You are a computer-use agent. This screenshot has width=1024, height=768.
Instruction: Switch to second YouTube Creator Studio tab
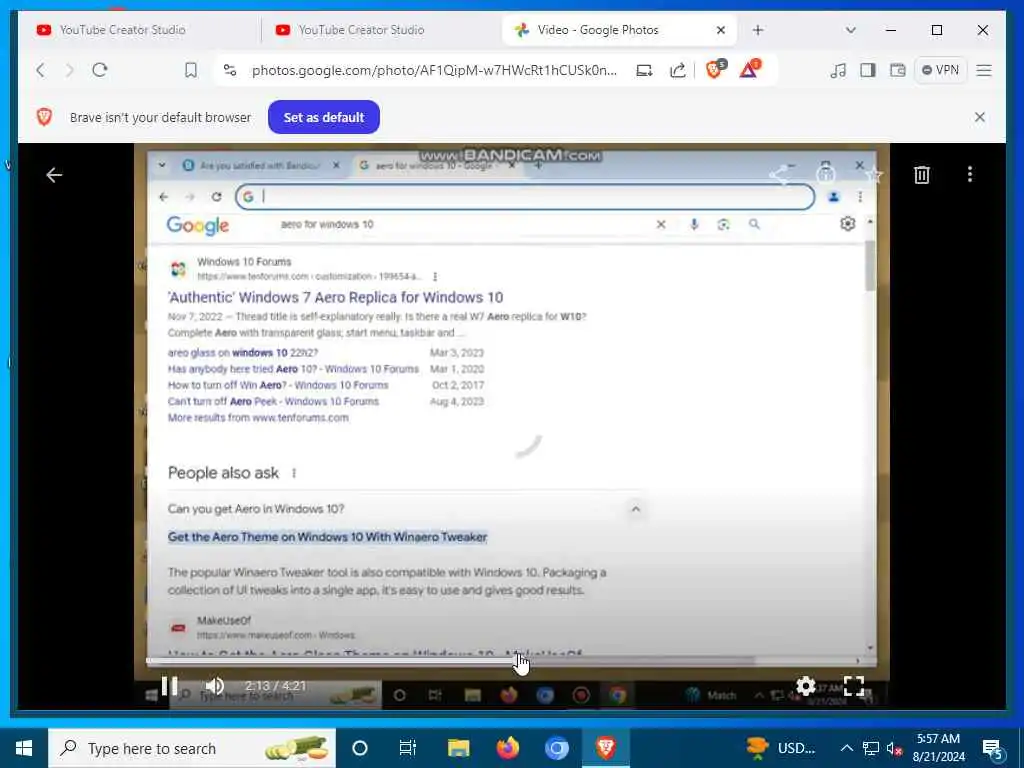(379, 30)
